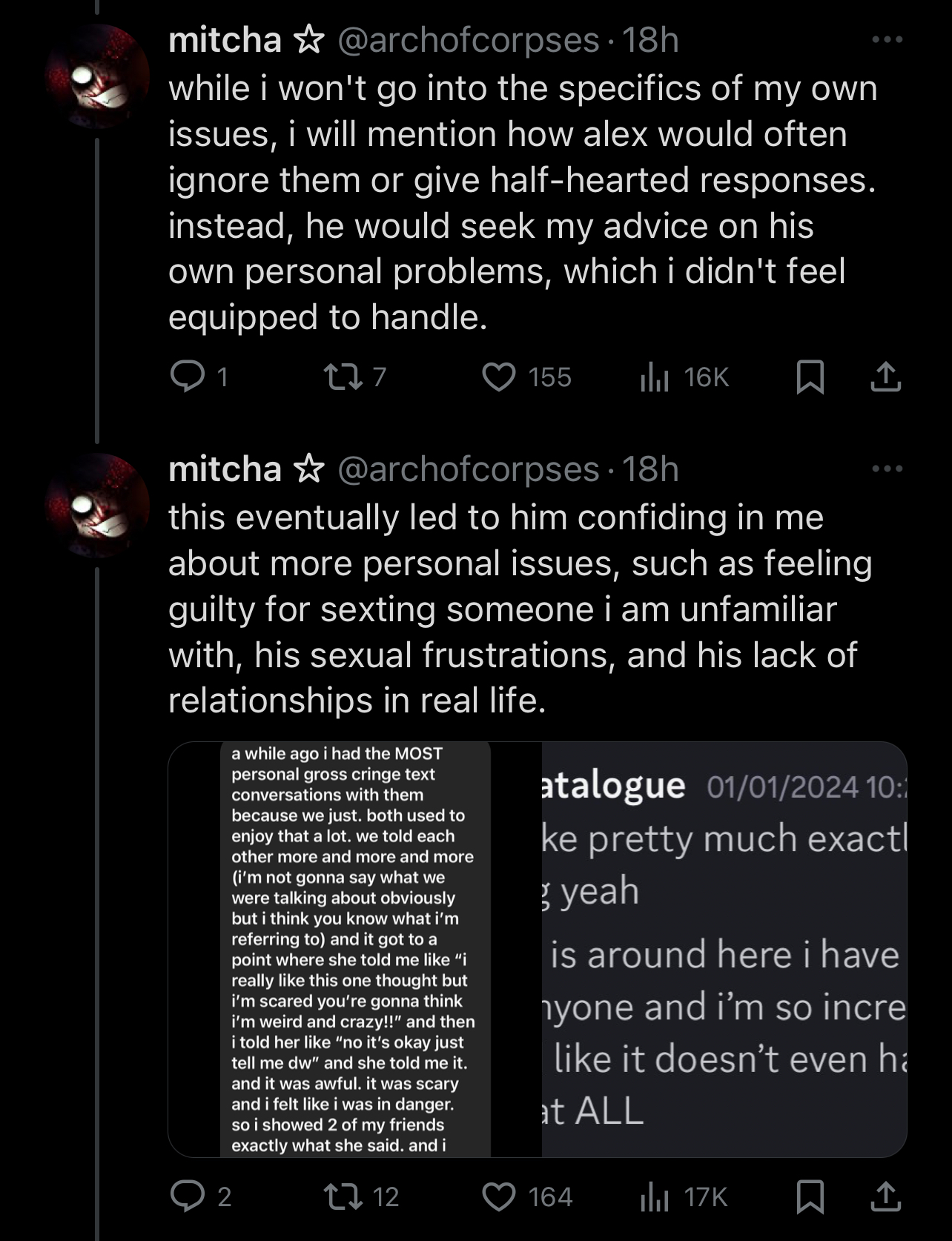The height and width of the screenshot is (1241, 952).
Task: Open the left text-message screenshot image
Action: (x=354, y=949)
